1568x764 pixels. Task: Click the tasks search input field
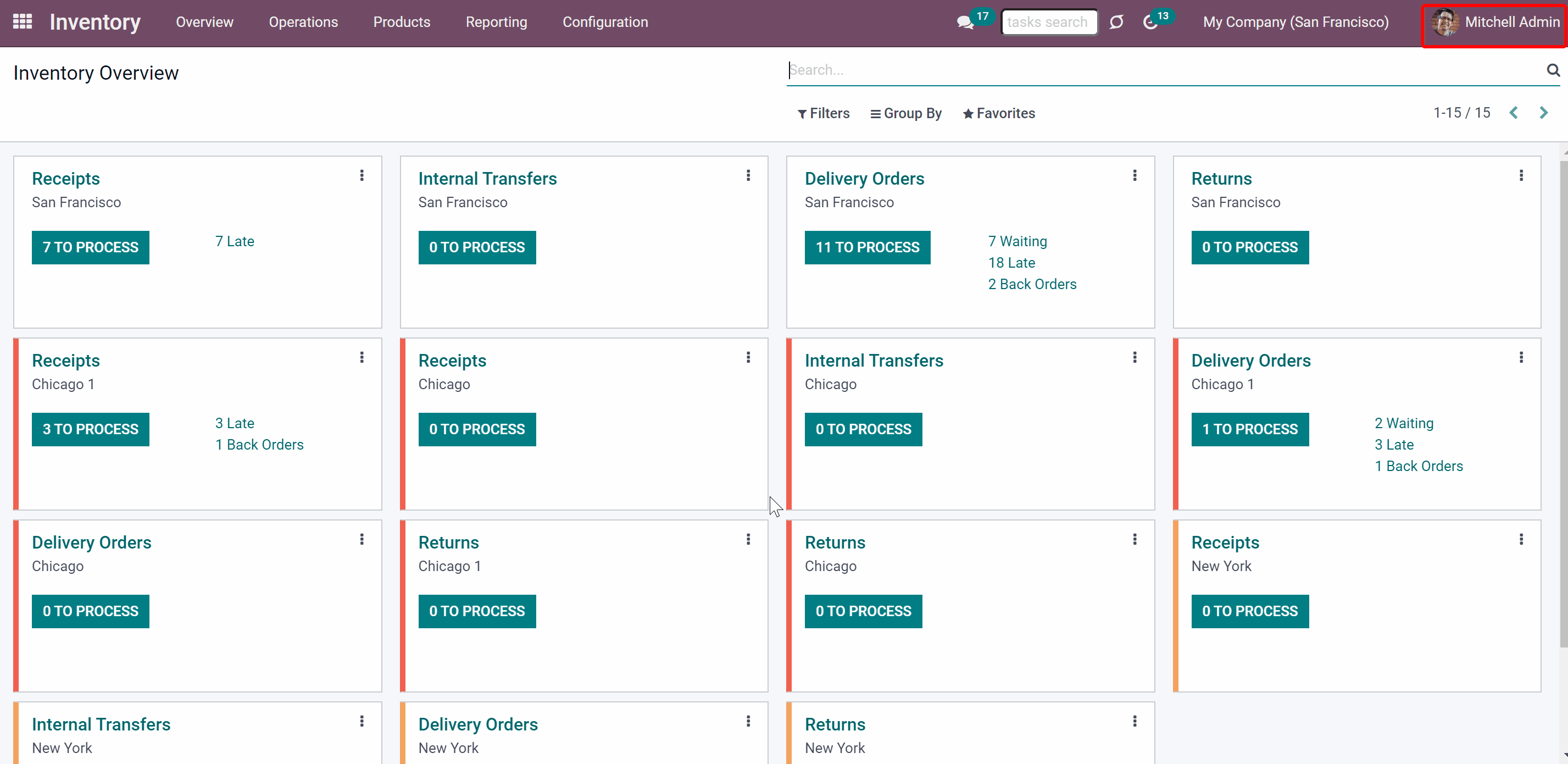[1049, 23]
